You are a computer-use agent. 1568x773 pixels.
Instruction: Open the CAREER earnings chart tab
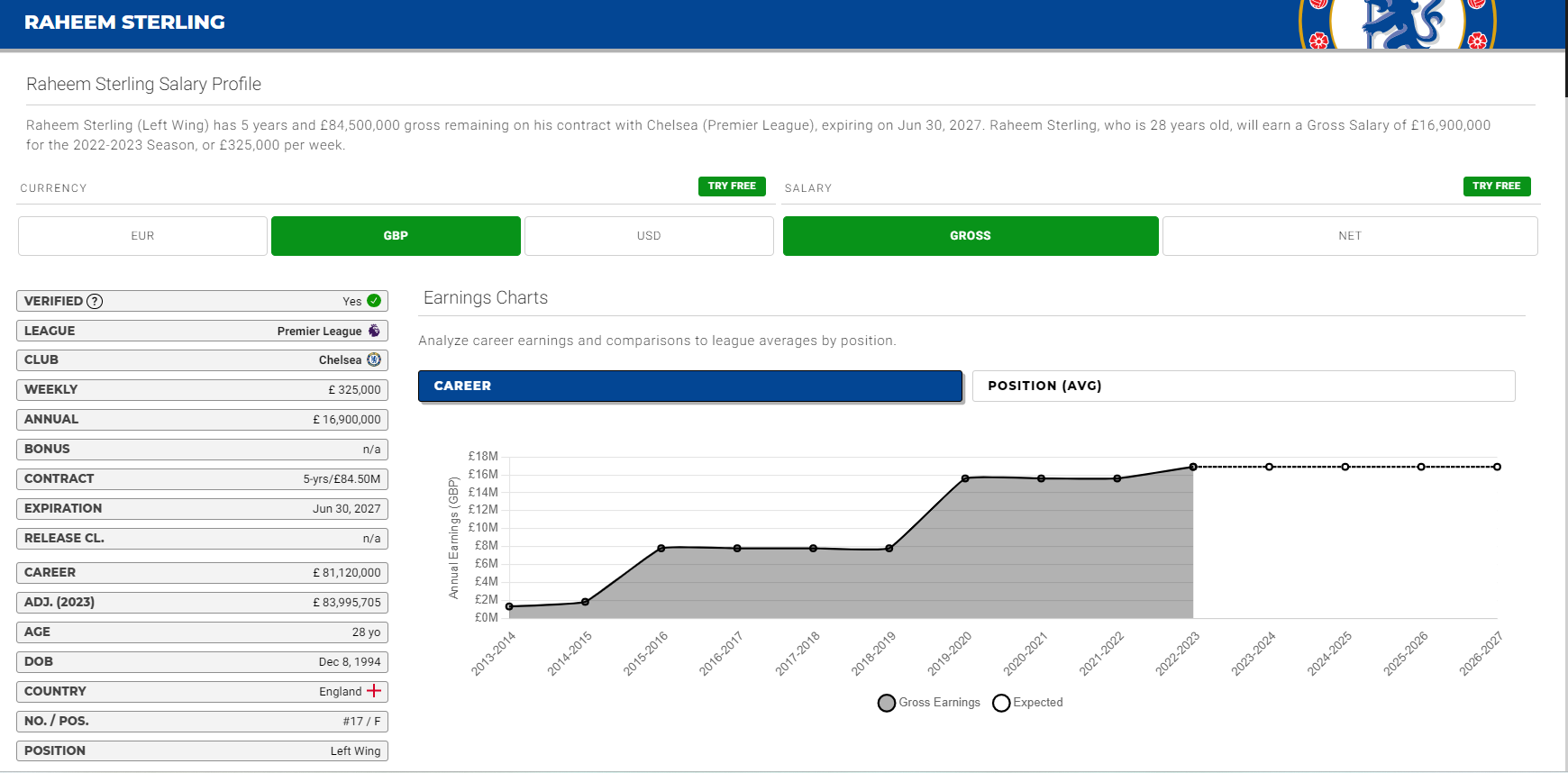690,386
